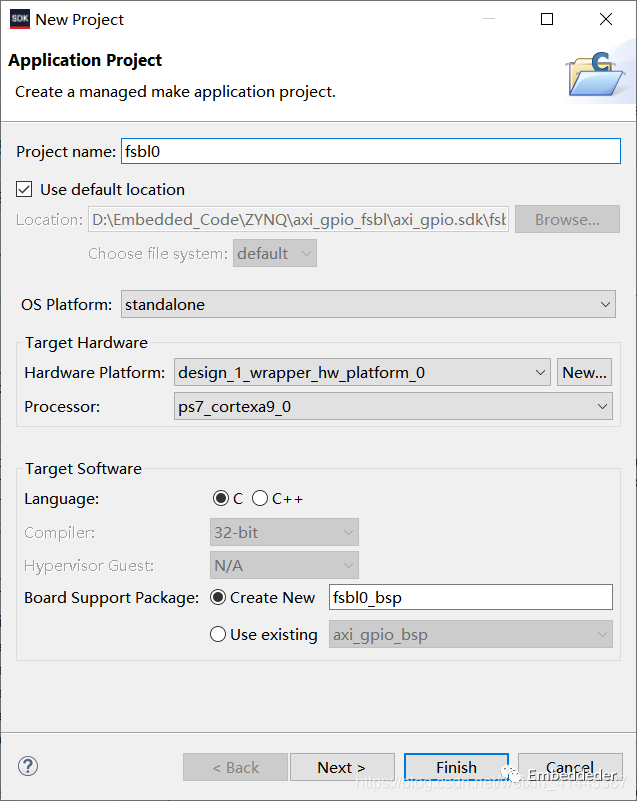Open the OS Platform dropdown
Screen dimensions: 637x801
[x=368, y=304]
